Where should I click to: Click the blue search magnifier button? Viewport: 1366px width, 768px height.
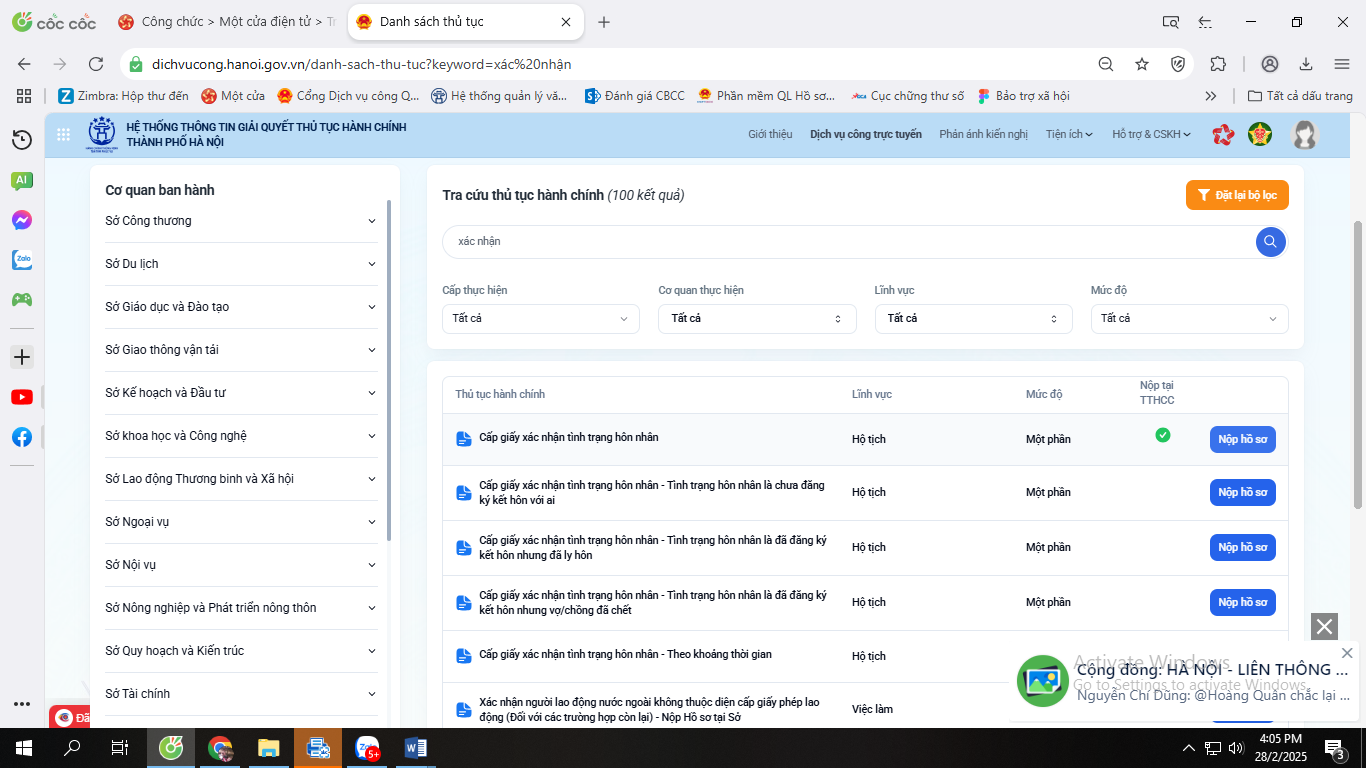tap(1270, 242)
